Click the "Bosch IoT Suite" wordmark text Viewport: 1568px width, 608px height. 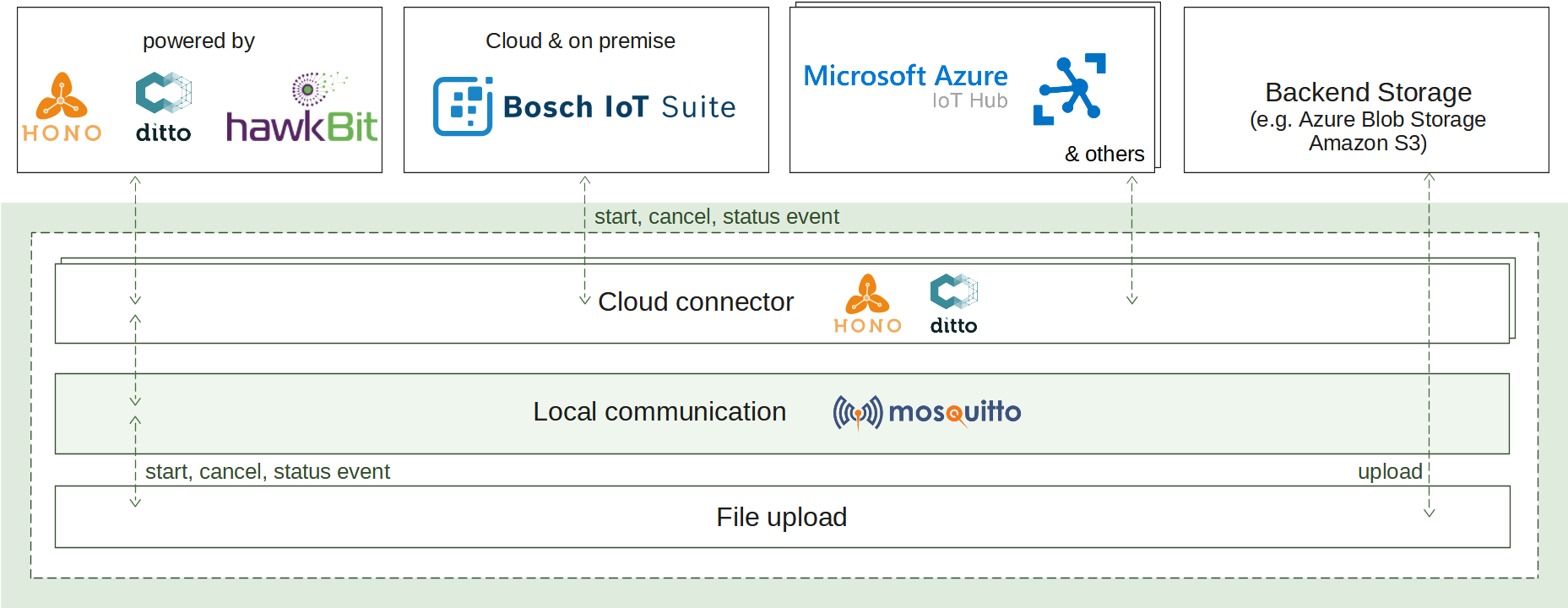point(619,107)
